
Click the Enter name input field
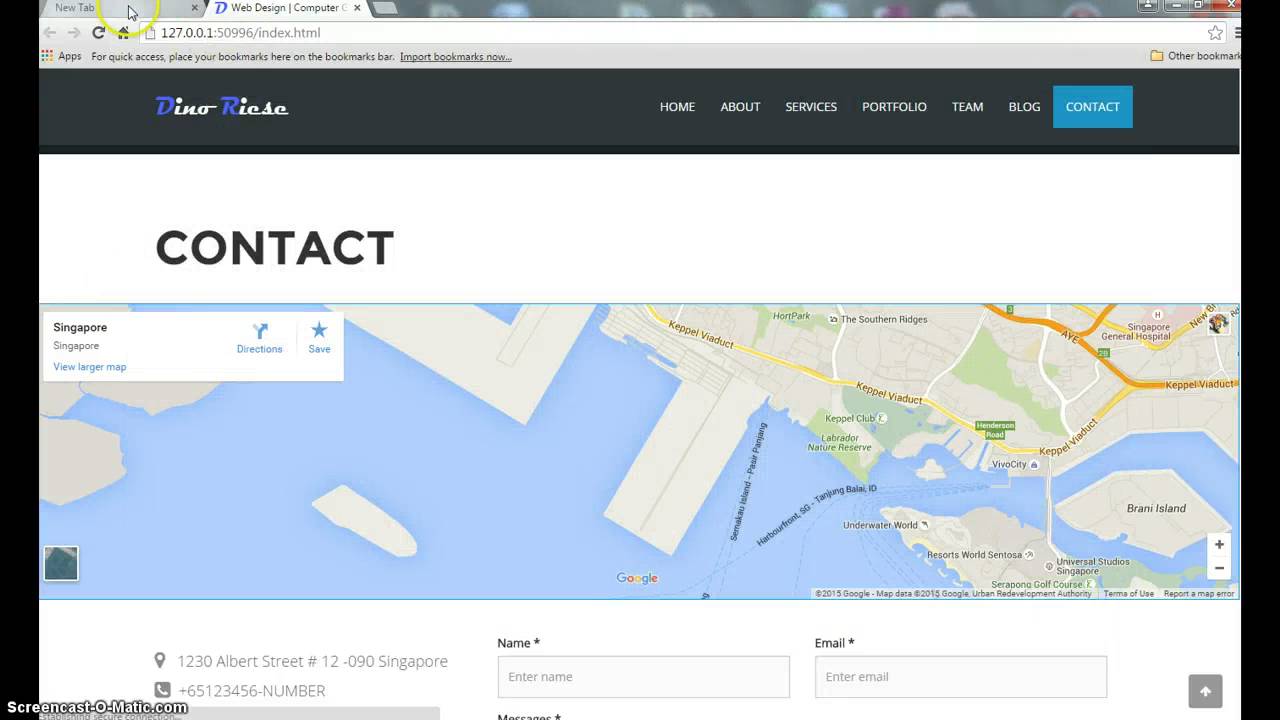(x=643, y=677)
